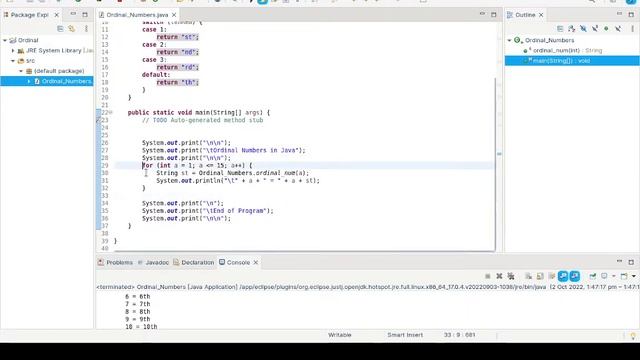Open Package Explorer view menu (three dots)
Image resolution: width=640 pixels, height=360 pixels.
pyautogui.click(x=86, y=29)
